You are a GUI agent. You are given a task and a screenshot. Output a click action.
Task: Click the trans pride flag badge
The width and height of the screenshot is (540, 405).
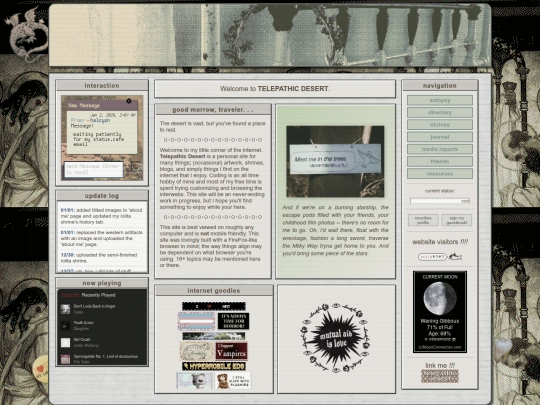196,321
